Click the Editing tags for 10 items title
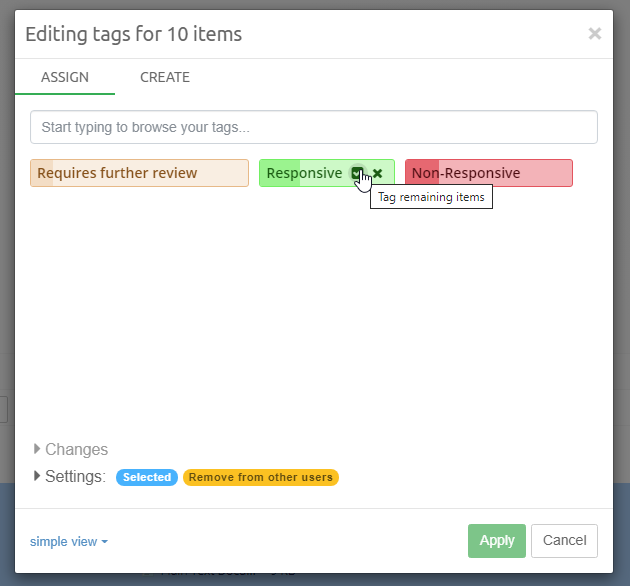 tap(133, 34)
